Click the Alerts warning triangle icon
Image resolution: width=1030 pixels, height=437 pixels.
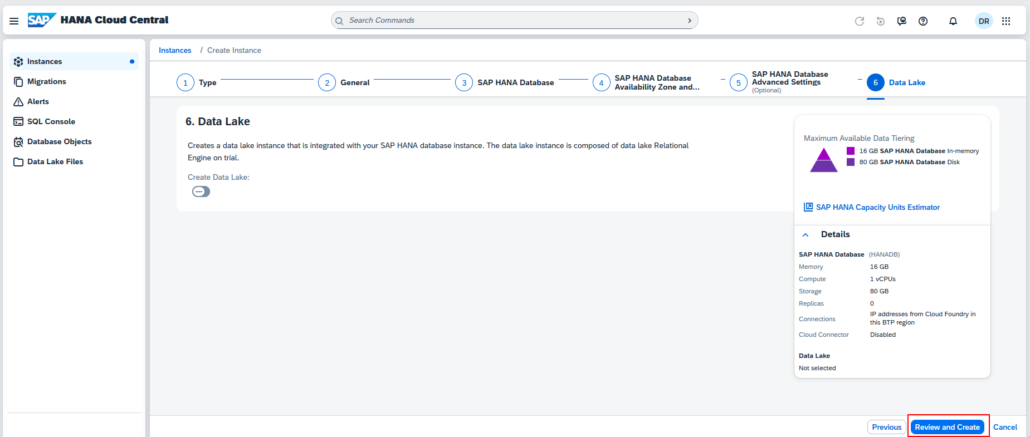(x=18, y=102)
